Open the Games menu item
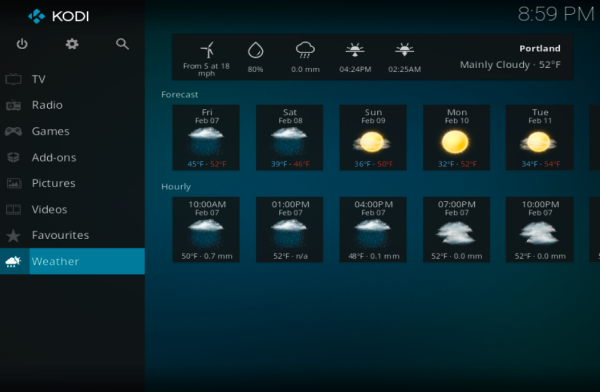600x392 pixels. point(72,131)
